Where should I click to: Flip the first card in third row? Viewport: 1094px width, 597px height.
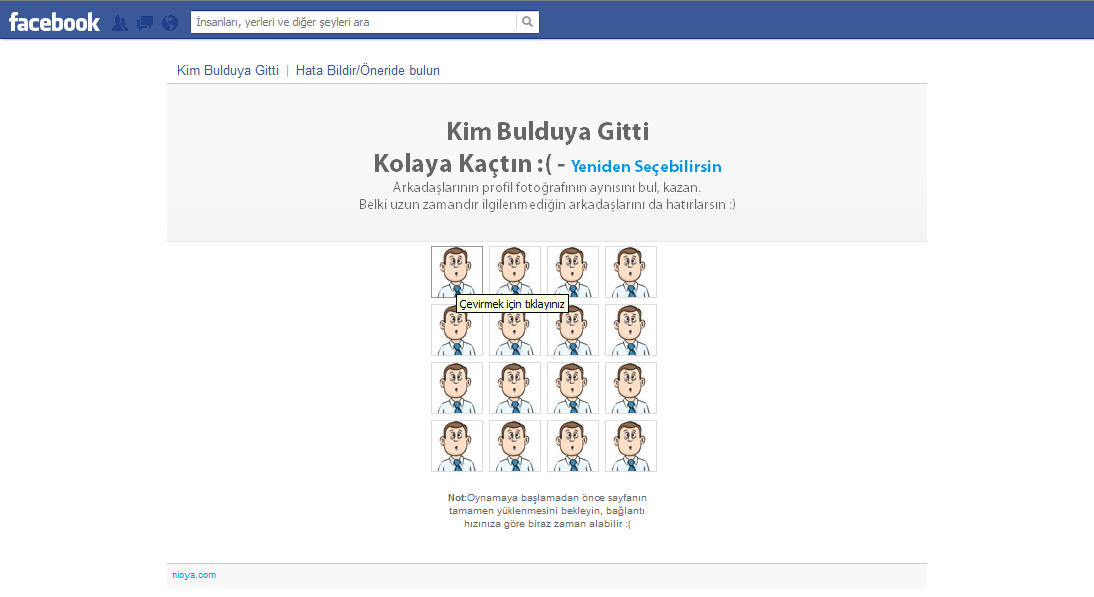click(457, 388)
